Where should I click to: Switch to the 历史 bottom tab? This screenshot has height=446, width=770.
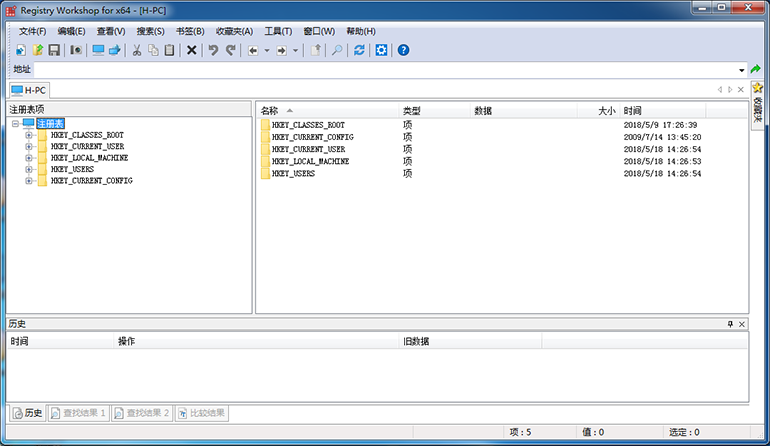pos(28,413)
